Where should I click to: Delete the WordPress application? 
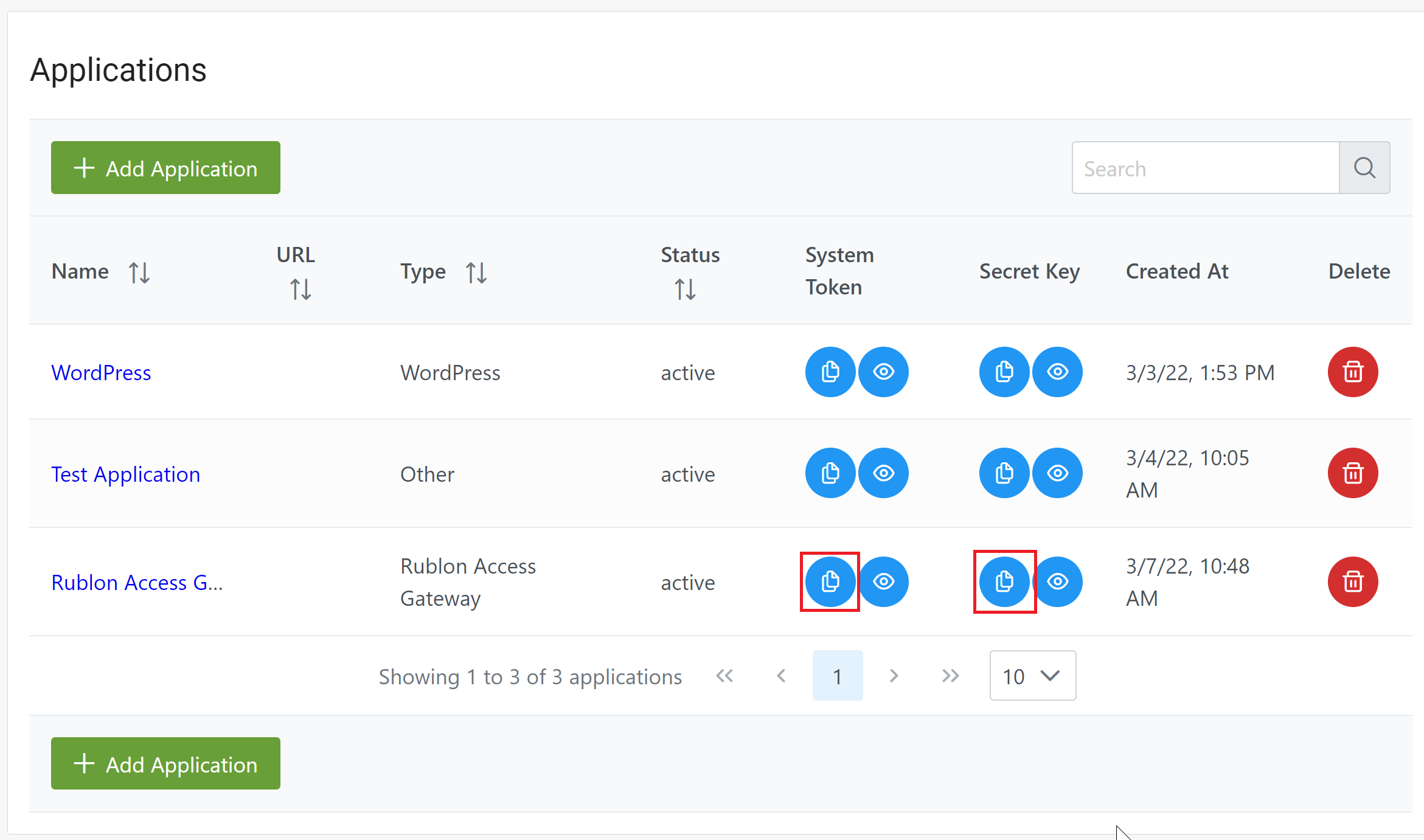coord(1352,372)
